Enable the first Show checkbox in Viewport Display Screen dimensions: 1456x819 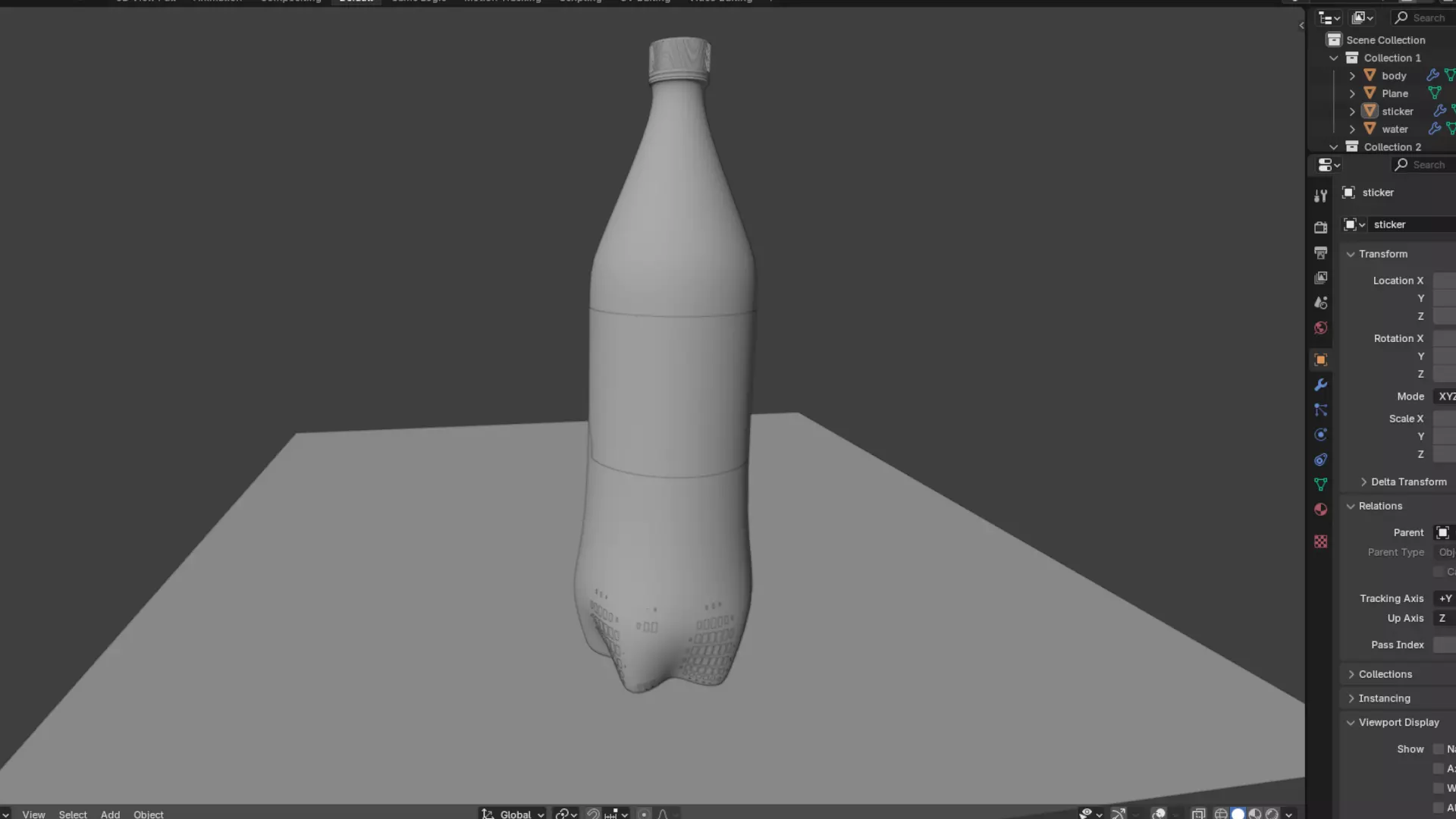point(1439,748)
